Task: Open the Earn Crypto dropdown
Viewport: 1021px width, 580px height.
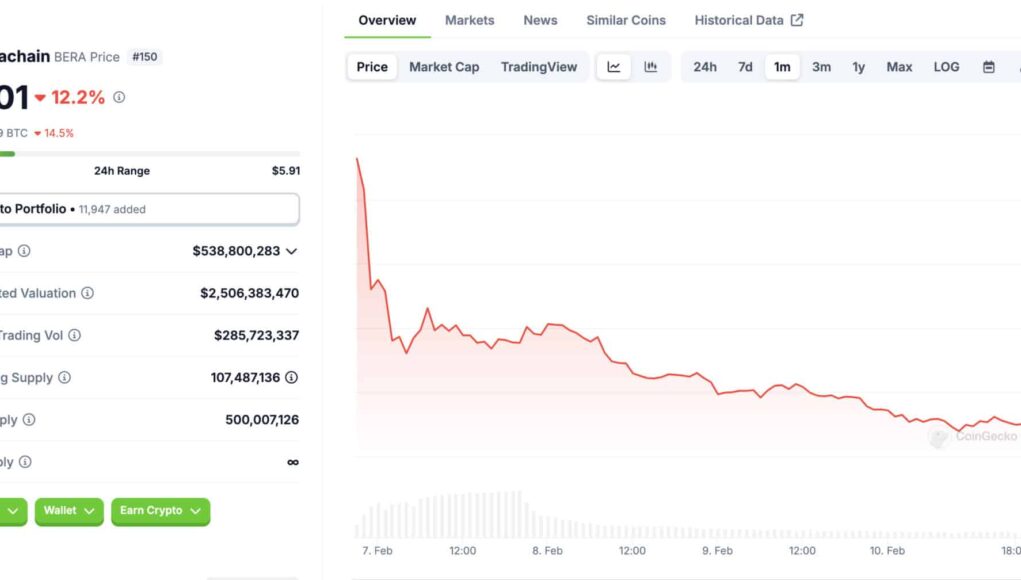Action: coord(160,511)
